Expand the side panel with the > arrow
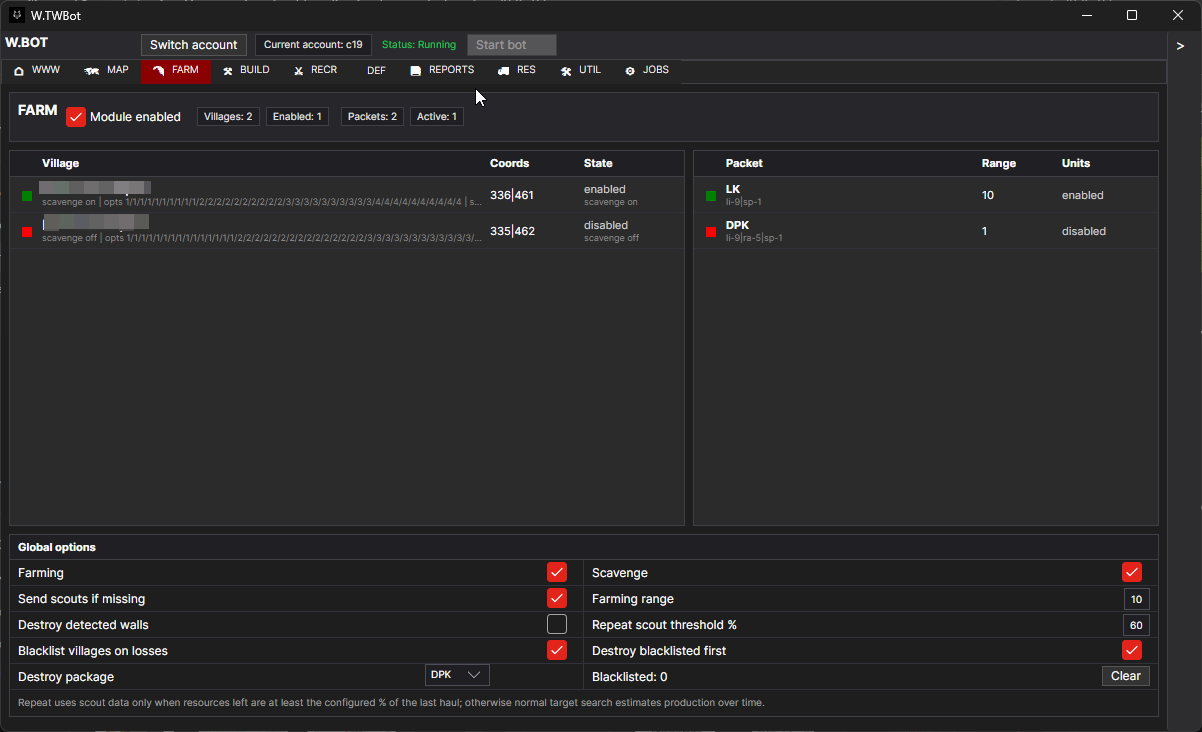The image size is (1202, 732). coord(1180,46)
